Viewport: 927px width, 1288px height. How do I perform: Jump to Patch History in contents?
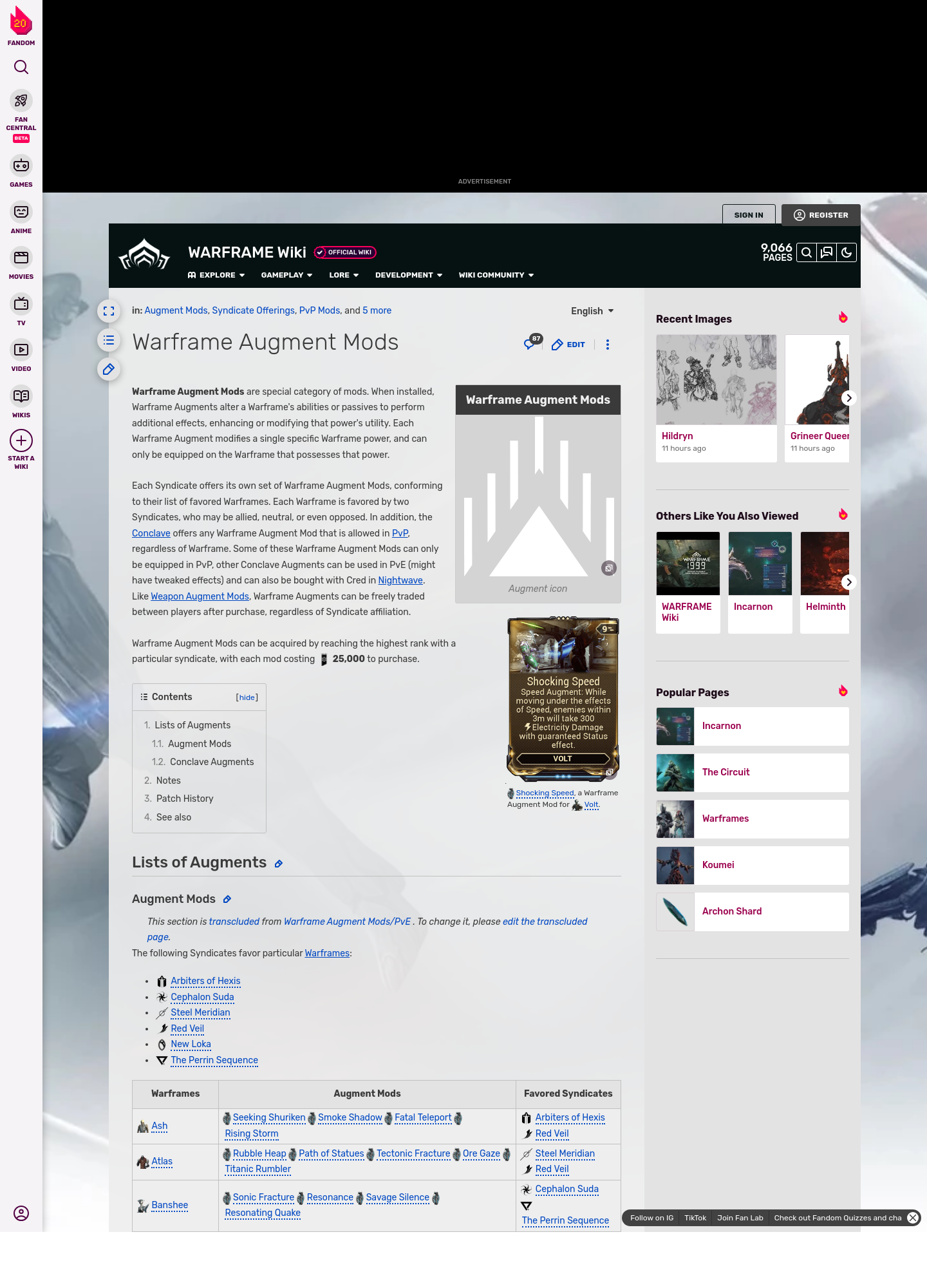185,799
